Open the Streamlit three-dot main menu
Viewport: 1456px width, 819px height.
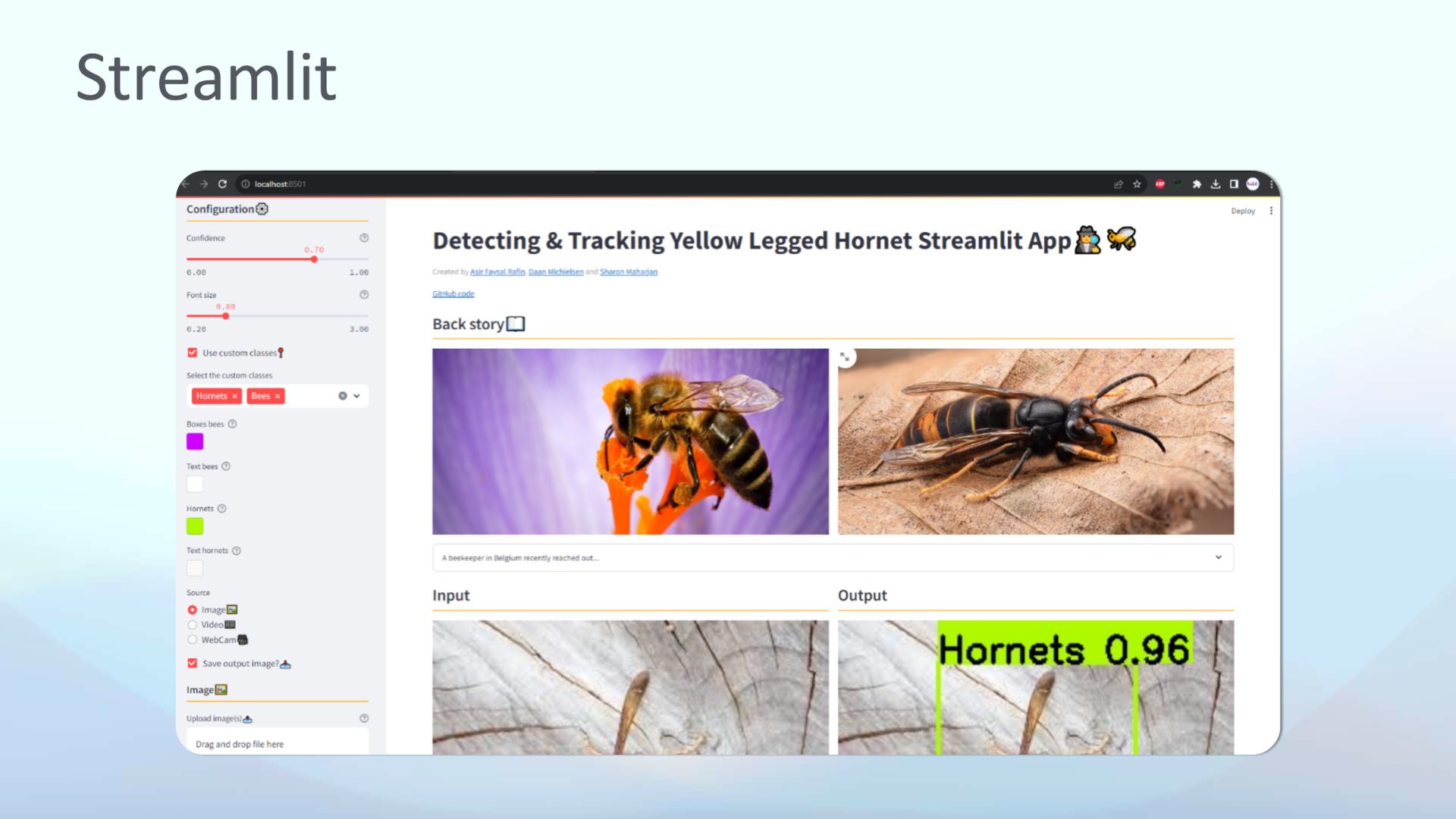point(1271,211)
